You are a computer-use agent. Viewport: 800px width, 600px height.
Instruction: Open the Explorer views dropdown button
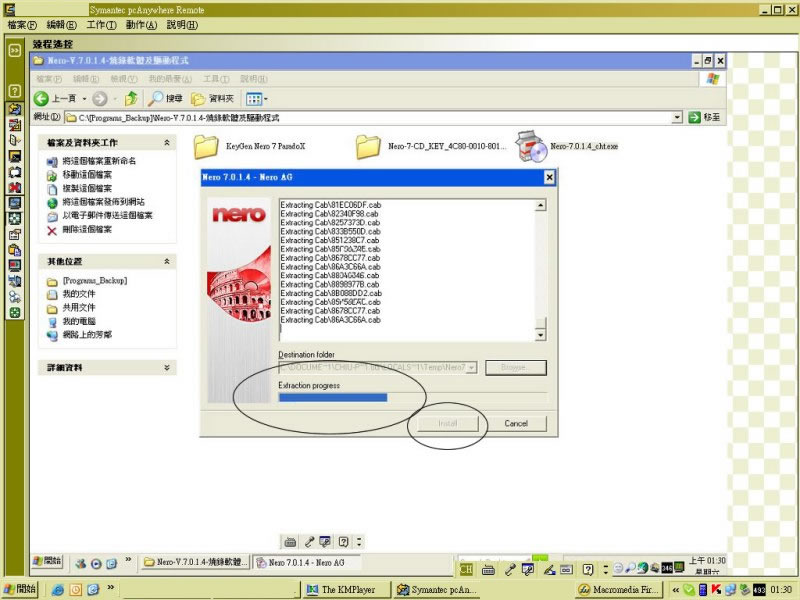(257, 98)
